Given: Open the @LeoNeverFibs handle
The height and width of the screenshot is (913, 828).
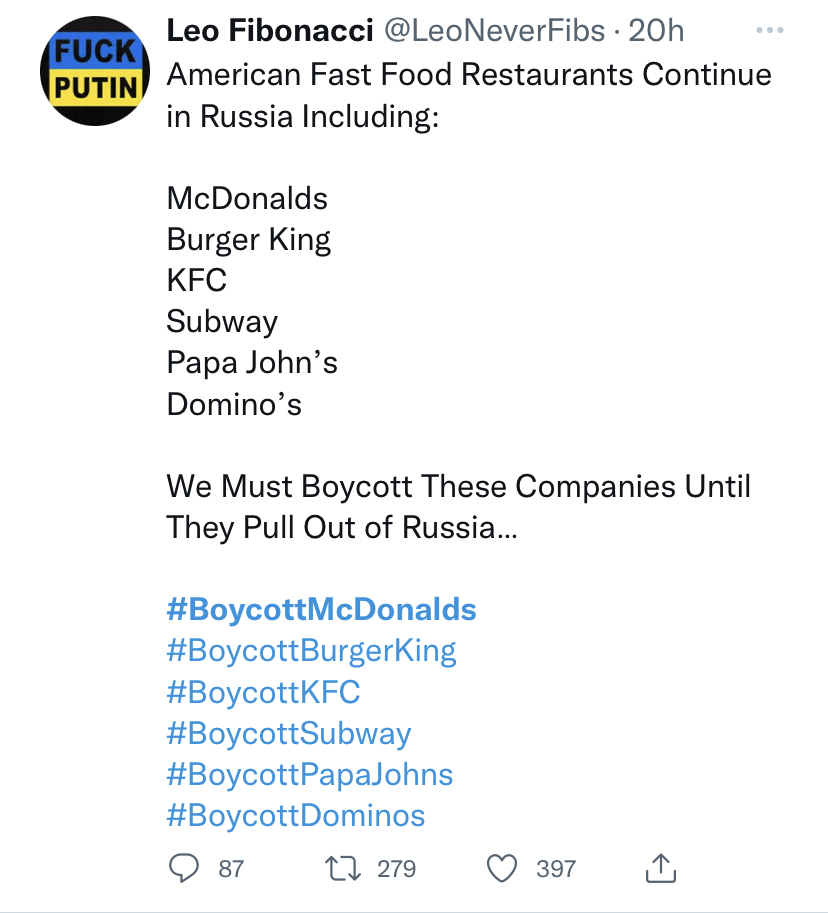Looking at the screenshot, I should tap(494, 30).
